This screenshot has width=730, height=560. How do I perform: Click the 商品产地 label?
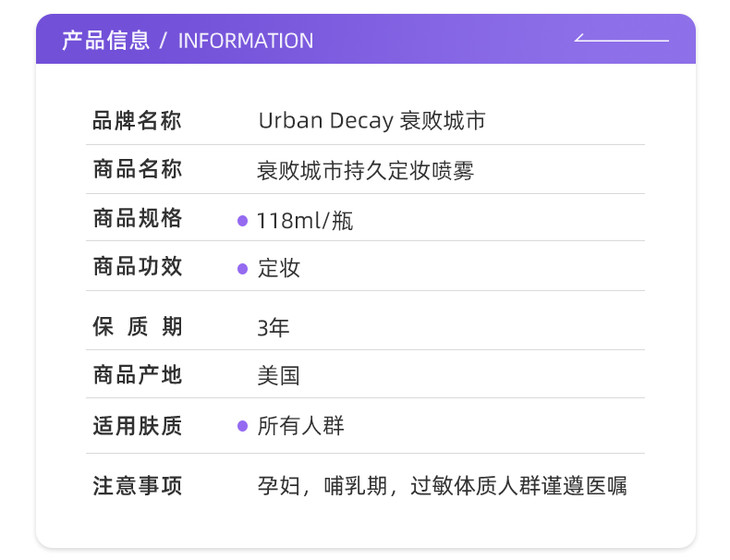pos(137,375)
